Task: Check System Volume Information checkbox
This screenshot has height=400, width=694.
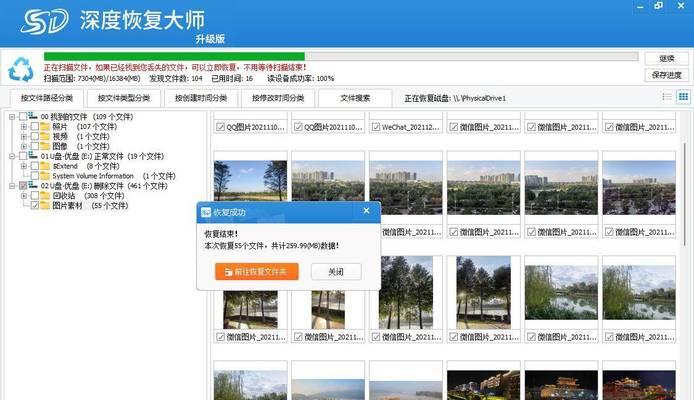Action: (35, 176)
